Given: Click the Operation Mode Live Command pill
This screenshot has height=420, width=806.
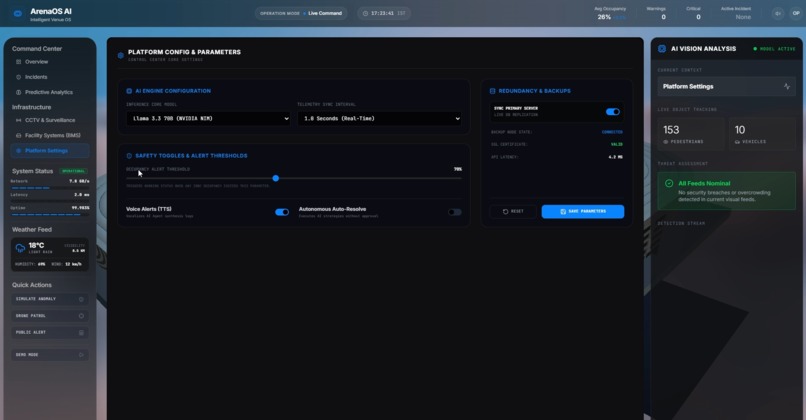Looking at the screenshot, I should [x=301, y=13].
